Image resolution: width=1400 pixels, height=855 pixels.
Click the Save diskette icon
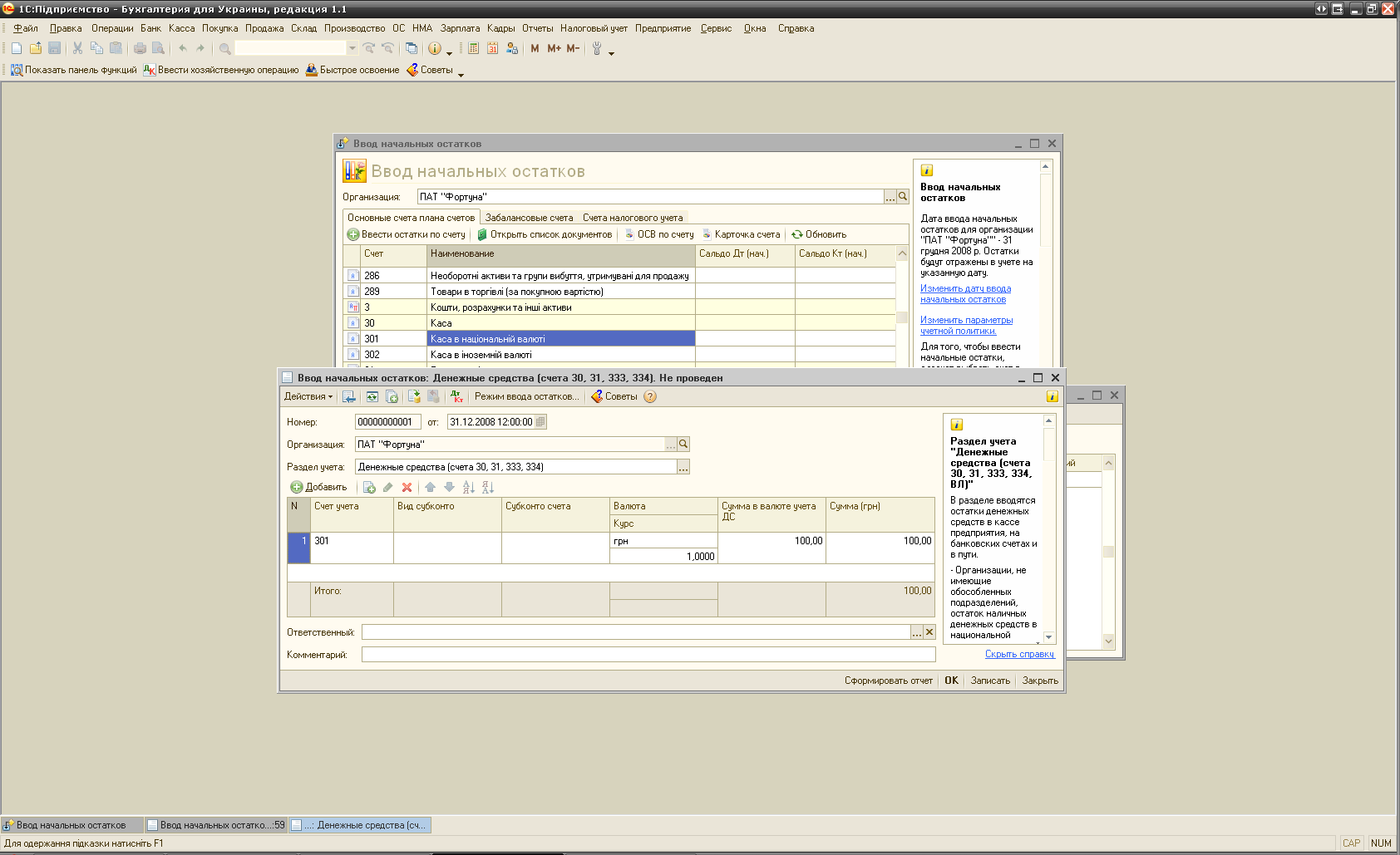[54, 48]
